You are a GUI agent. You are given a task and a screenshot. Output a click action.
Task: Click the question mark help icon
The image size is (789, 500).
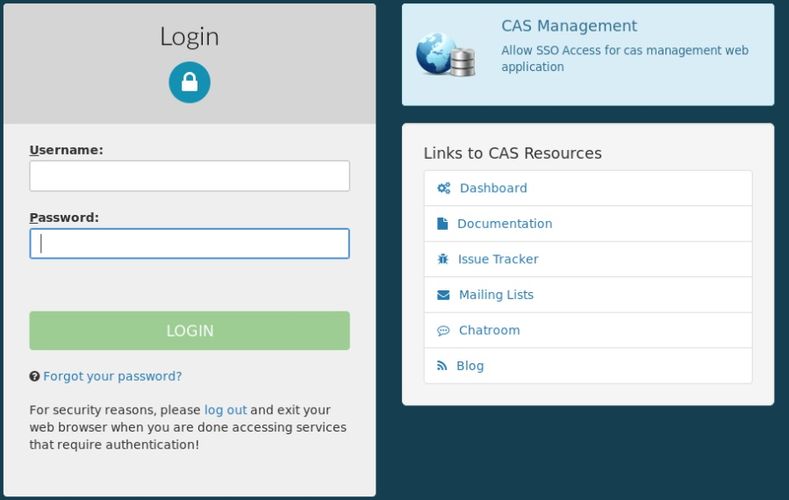pos(34,377)
